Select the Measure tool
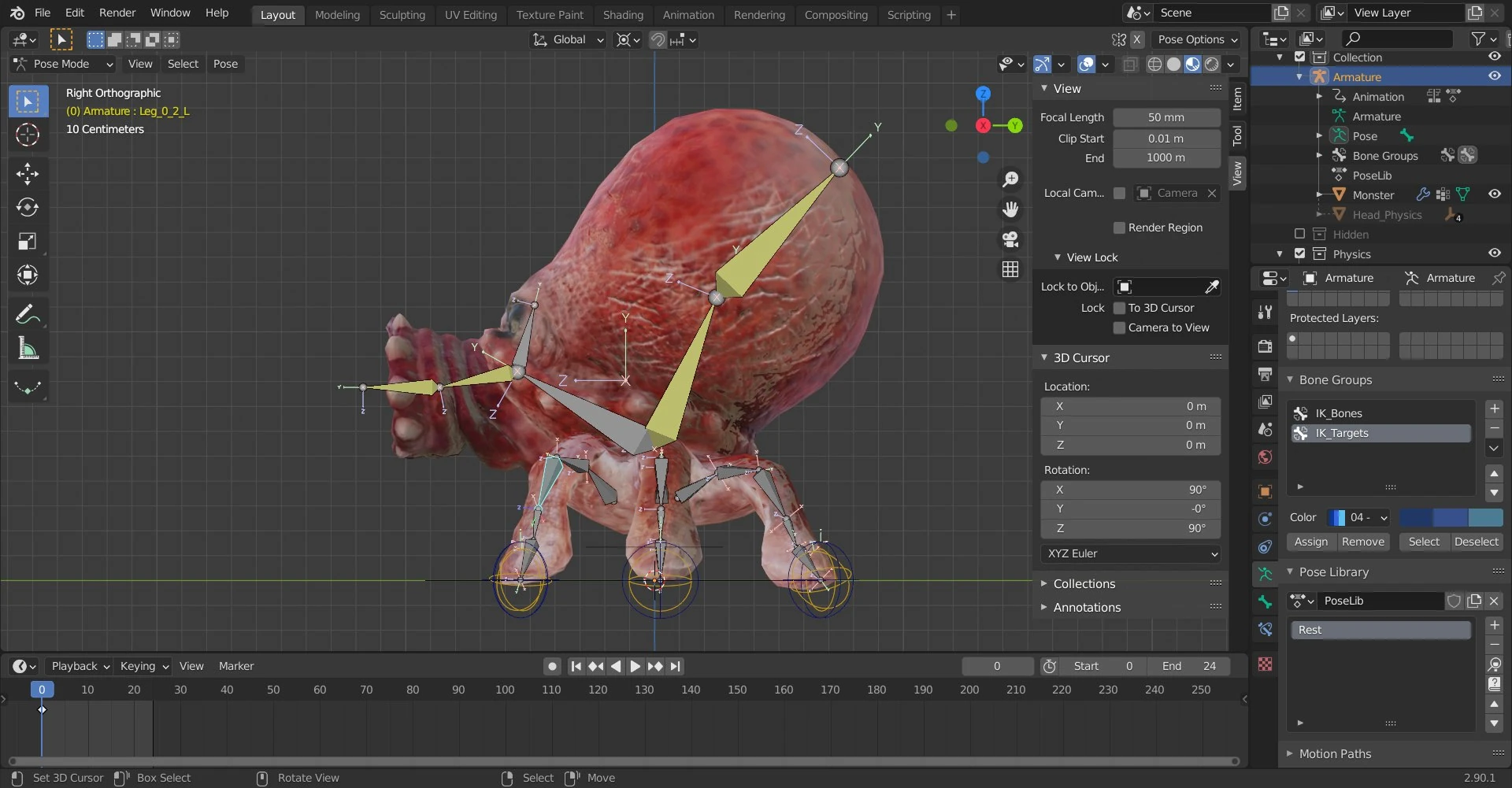Viewport: 1512px width, 788px height. (28, 349)
